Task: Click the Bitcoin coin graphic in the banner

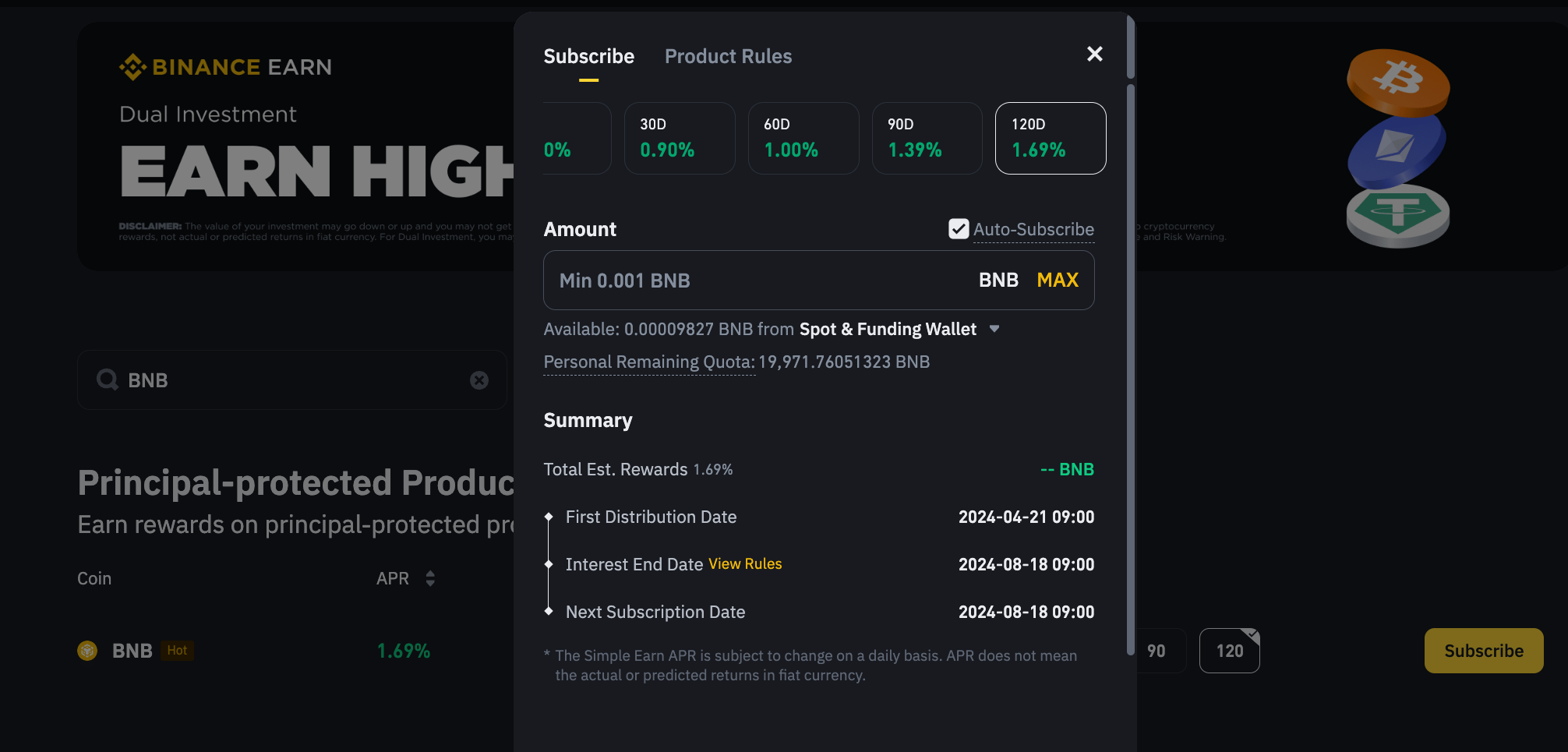Action: tap(1398, 82)
